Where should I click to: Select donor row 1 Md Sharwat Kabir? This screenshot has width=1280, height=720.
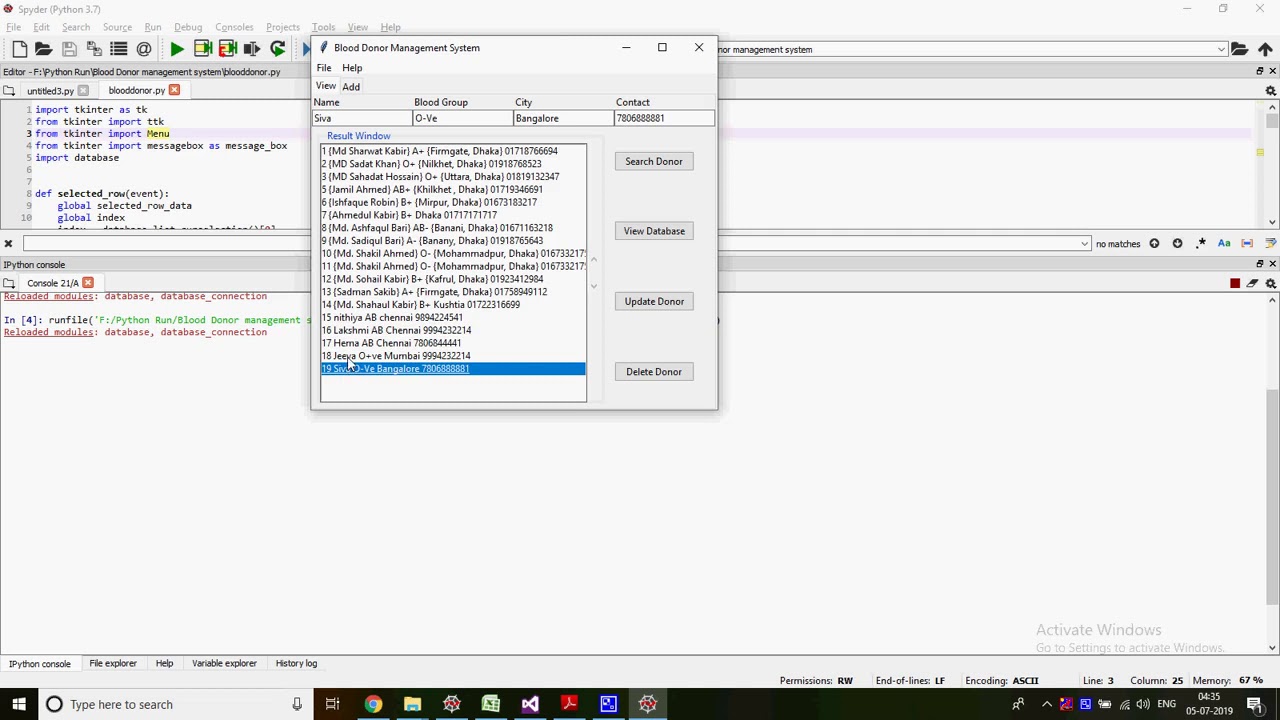[453, 151]
